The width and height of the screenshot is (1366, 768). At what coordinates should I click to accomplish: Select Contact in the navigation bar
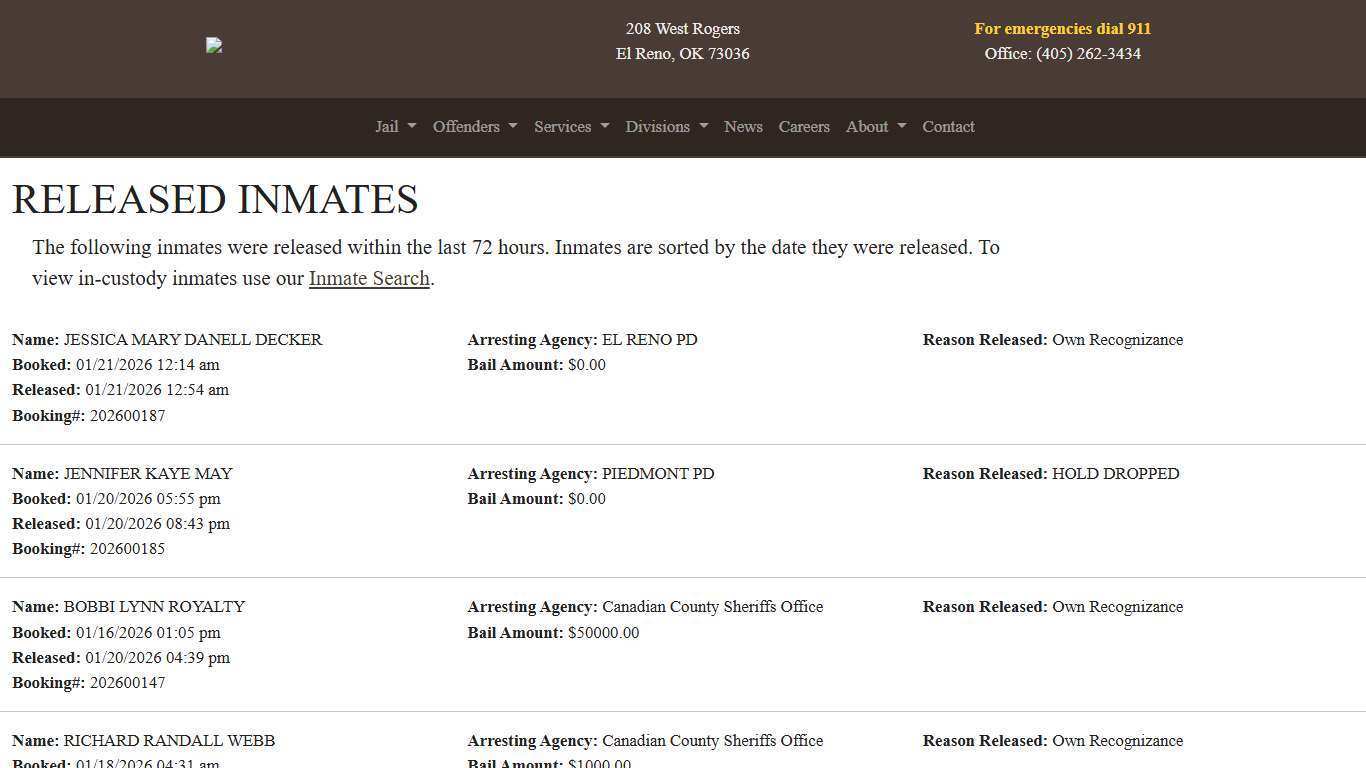(x=948, y=127)
